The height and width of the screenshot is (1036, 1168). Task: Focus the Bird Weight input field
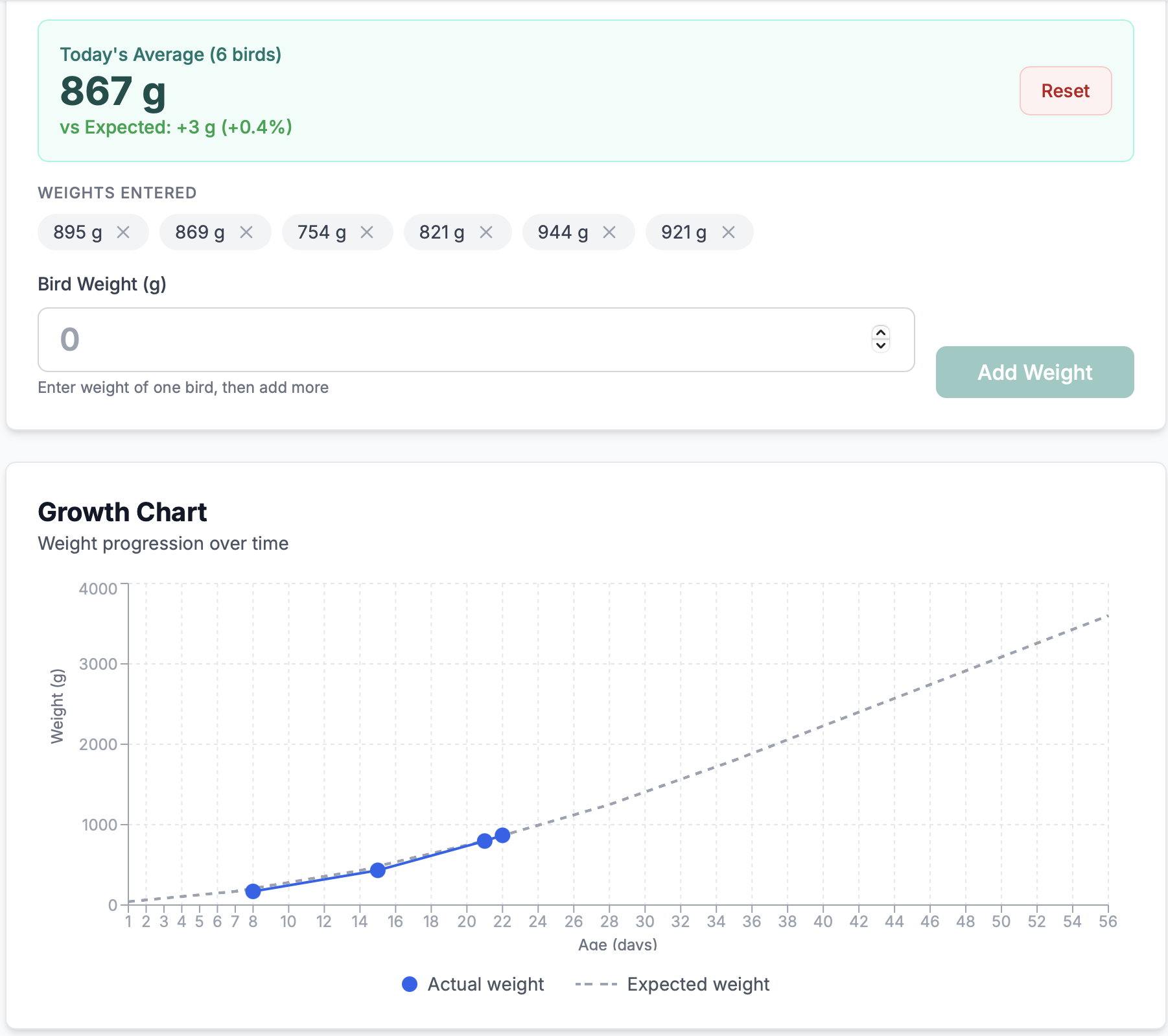pyautogui.click(x=454, y=340)
